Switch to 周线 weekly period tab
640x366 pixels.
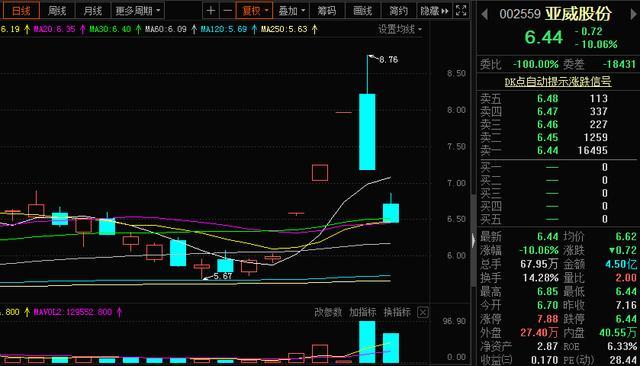pyautogui.click(x=57, y=11)
